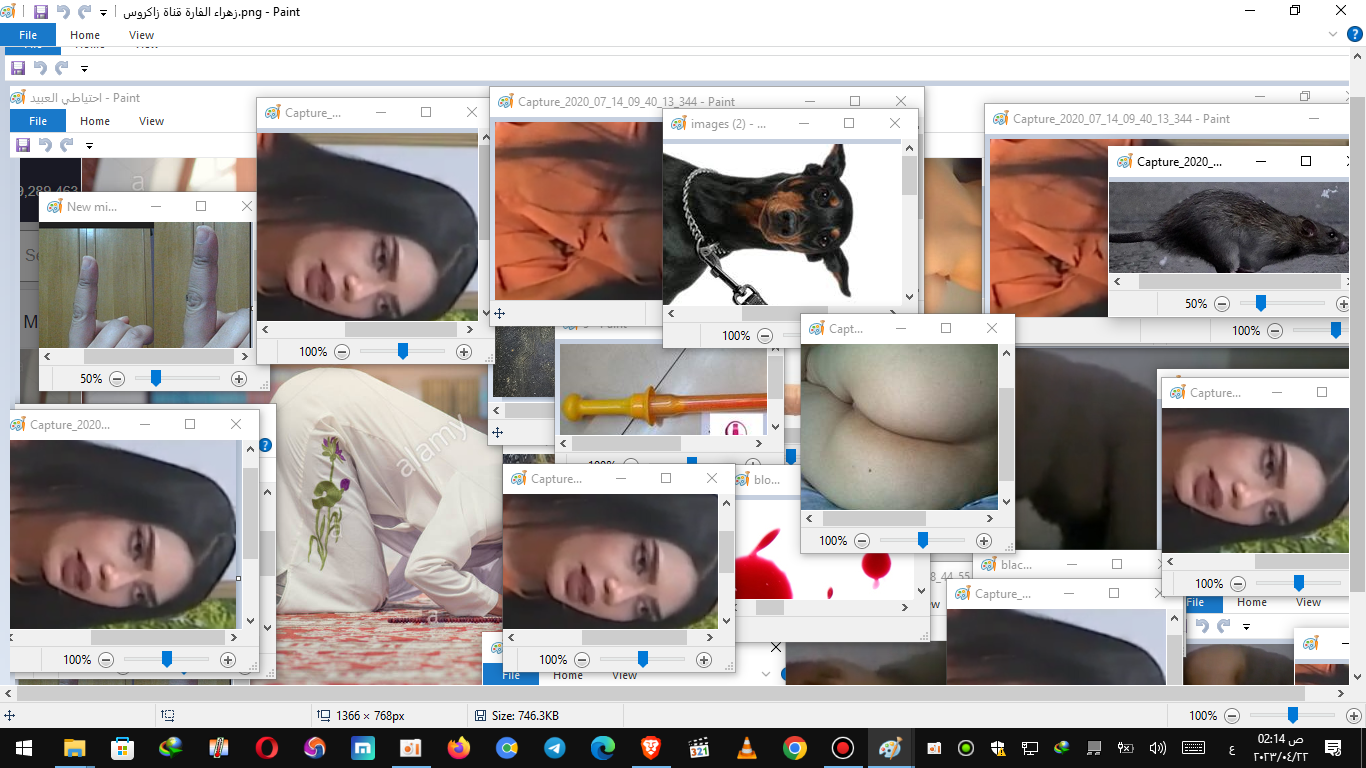Screen dimensions: 1366x768
Task: Switch to the topmost View ribbon tab
Action: tap(141, 35)
